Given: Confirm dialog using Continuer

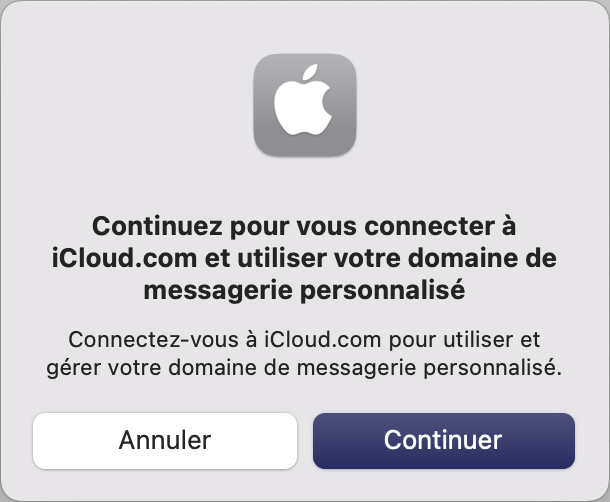Looking at the screenshot, I should (444, 441).
